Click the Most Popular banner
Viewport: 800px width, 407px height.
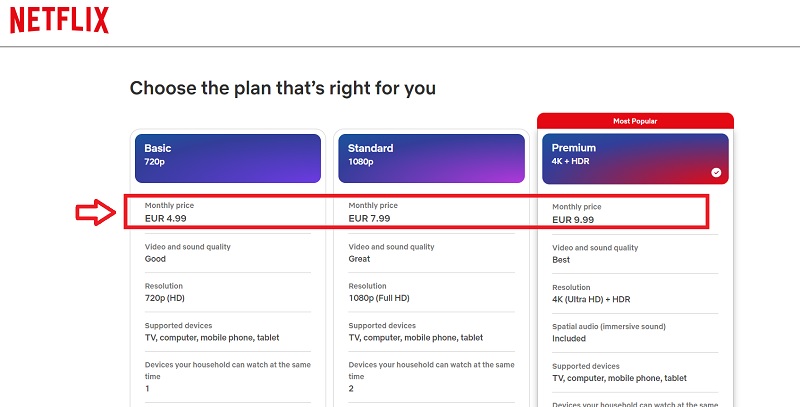635,121
